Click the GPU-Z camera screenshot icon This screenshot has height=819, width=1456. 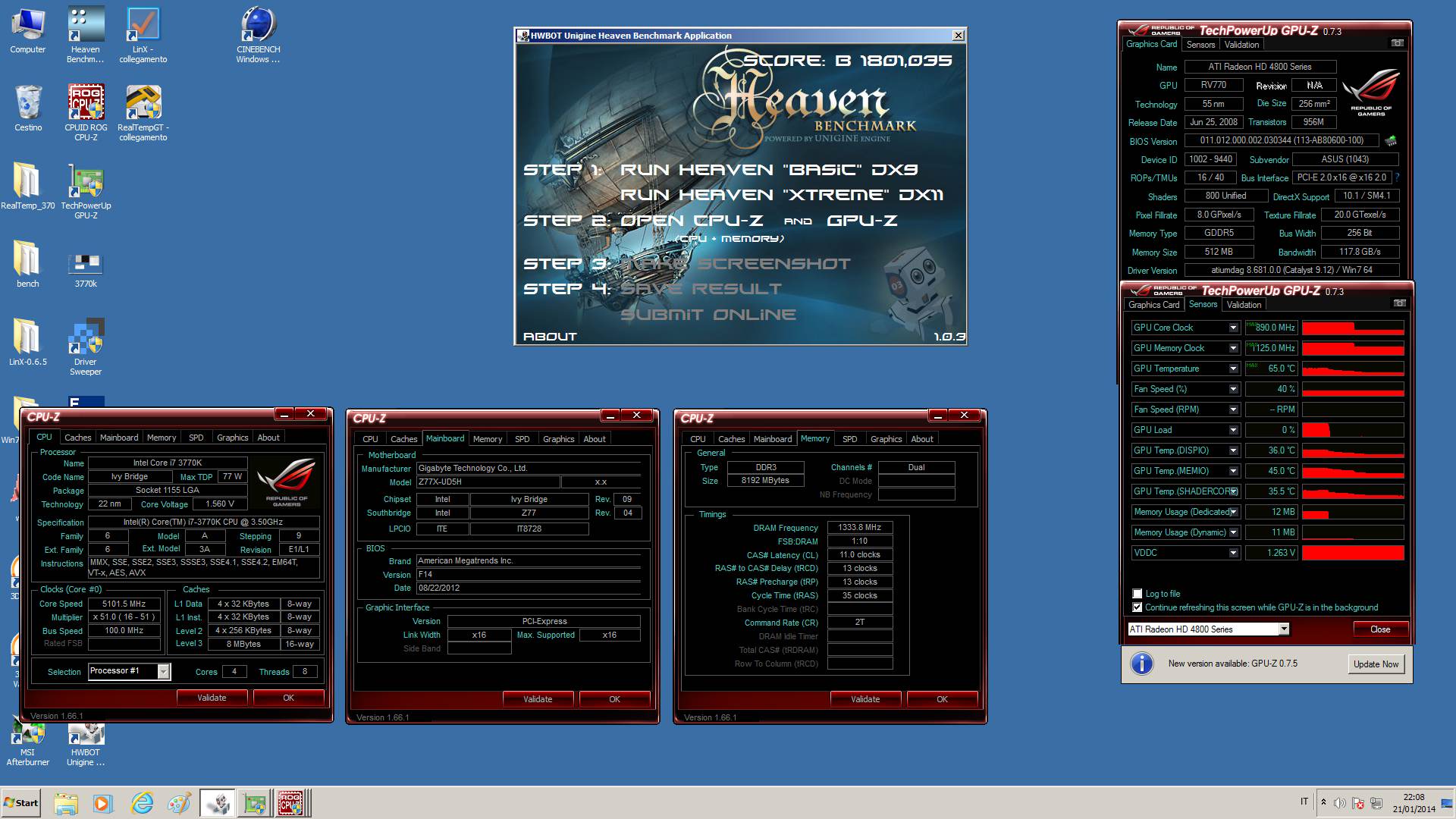pyautogui.click(x=1397, y=43)
